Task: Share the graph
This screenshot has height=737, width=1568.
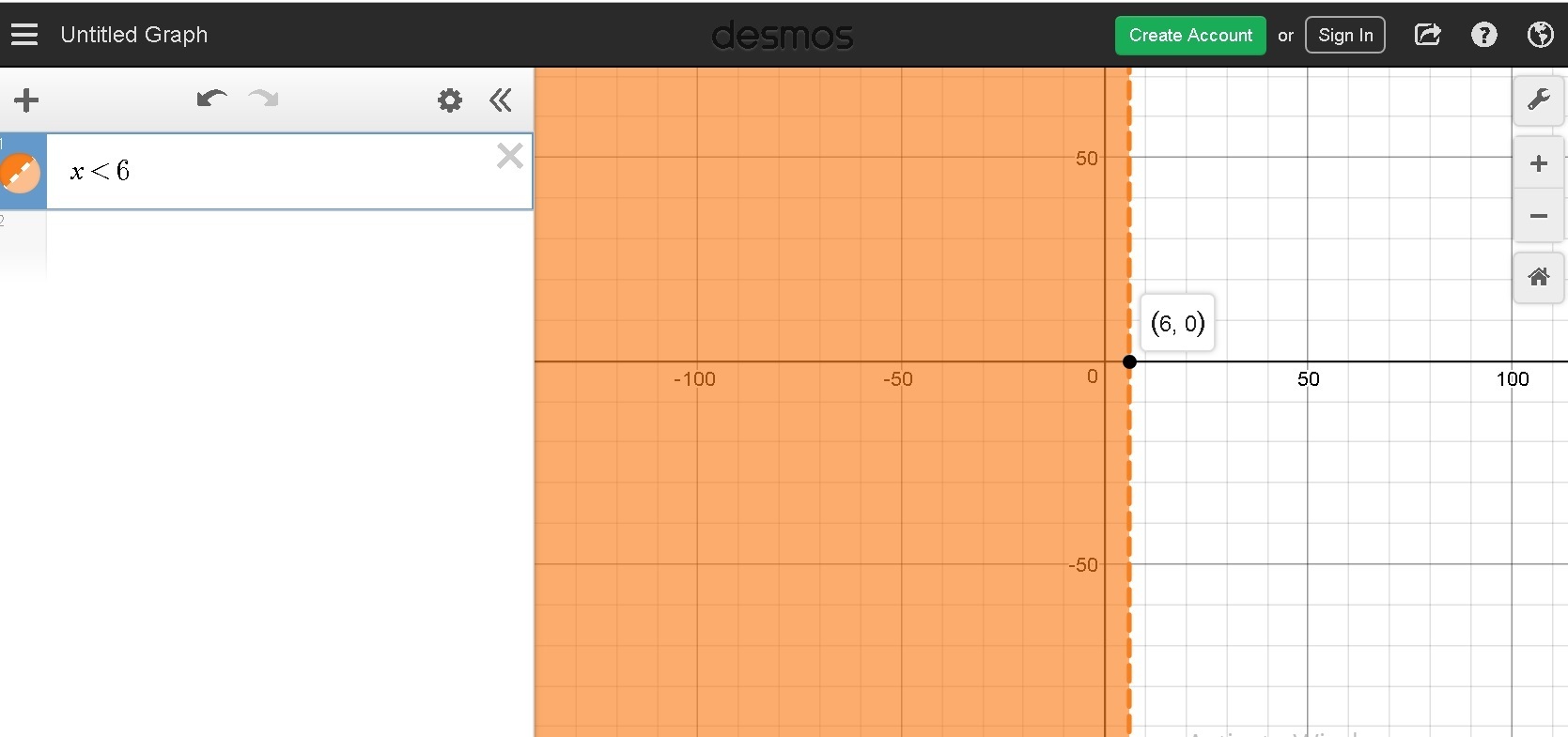Action: pyautogui.click(x=1428, y=35)
